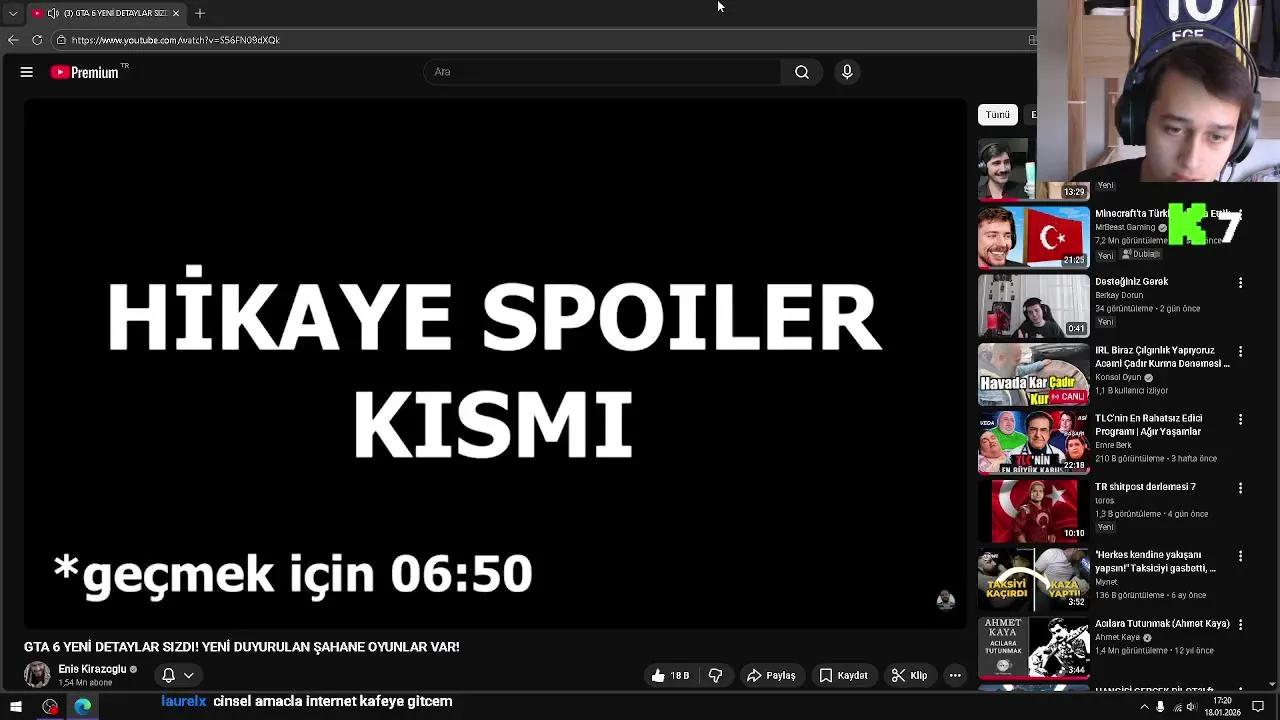The width and height of the screenshot is (1280, 720).
Task: View site info via lock icon
Action: click(x=61, y=40)
